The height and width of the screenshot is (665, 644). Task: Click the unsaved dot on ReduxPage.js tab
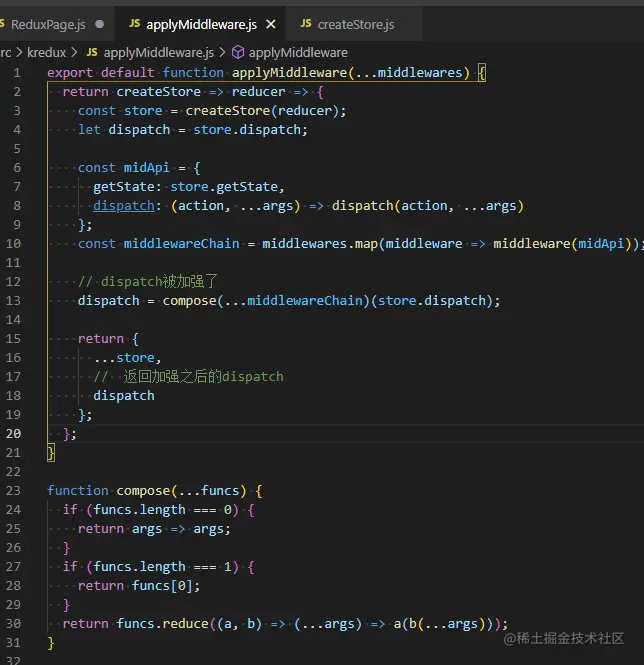[100, 24]
